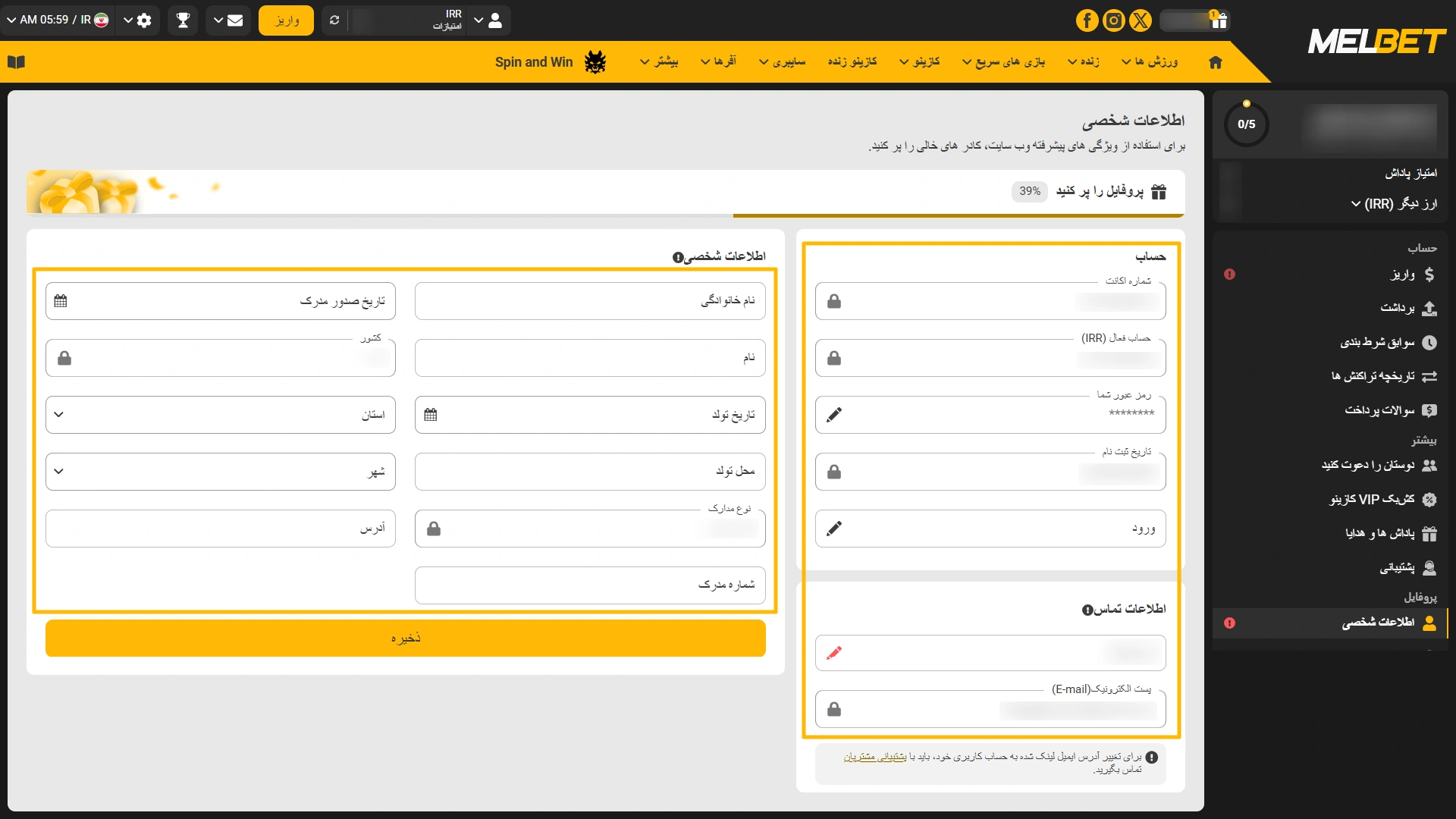The height and width of the screenshot is (819, 1456).
Task: Open پشتیبانی مشتریان customer support link
Action: pos(874,757)
